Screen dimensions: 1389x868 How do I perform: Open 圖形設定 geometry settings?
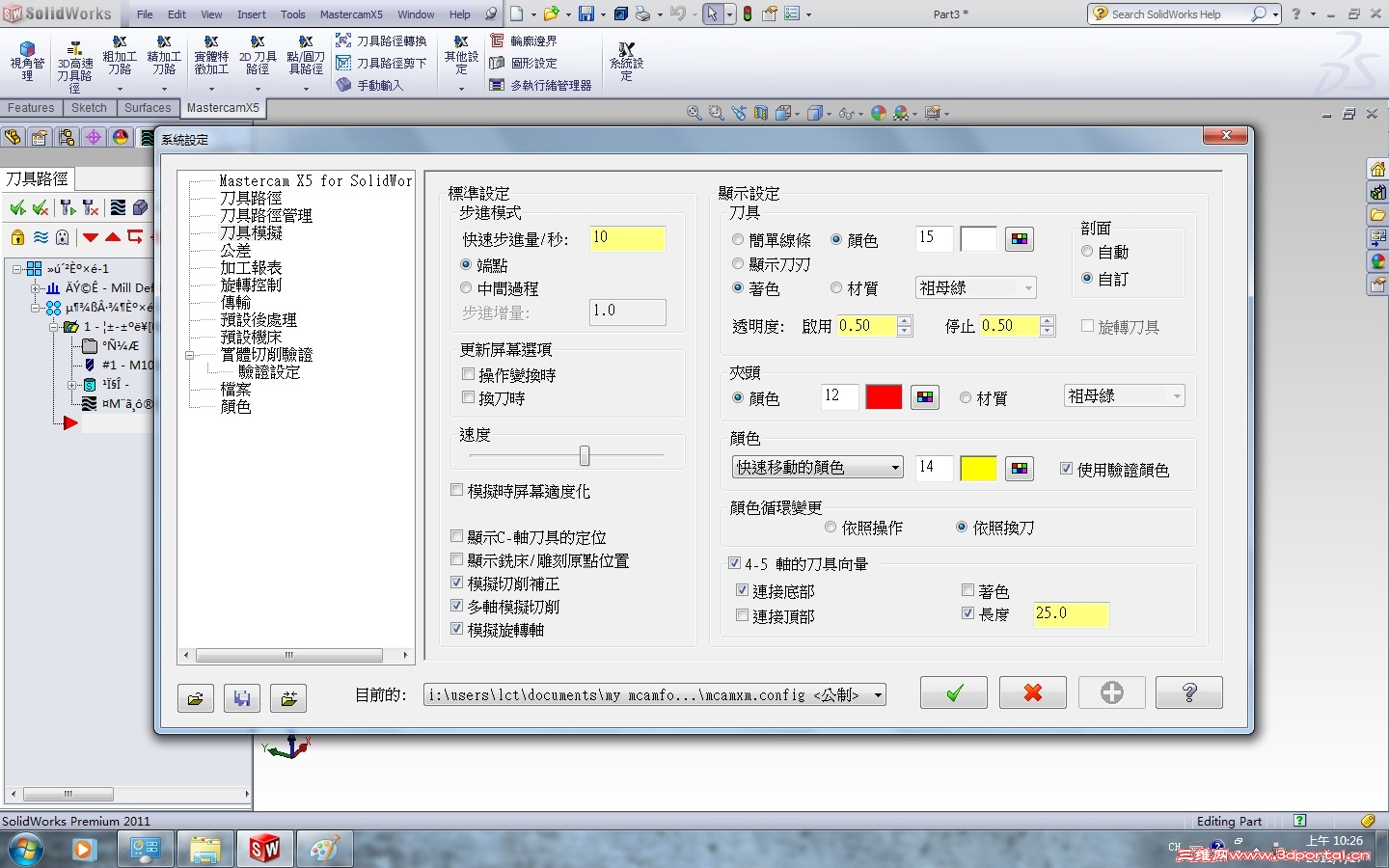(x=524, y=63)
